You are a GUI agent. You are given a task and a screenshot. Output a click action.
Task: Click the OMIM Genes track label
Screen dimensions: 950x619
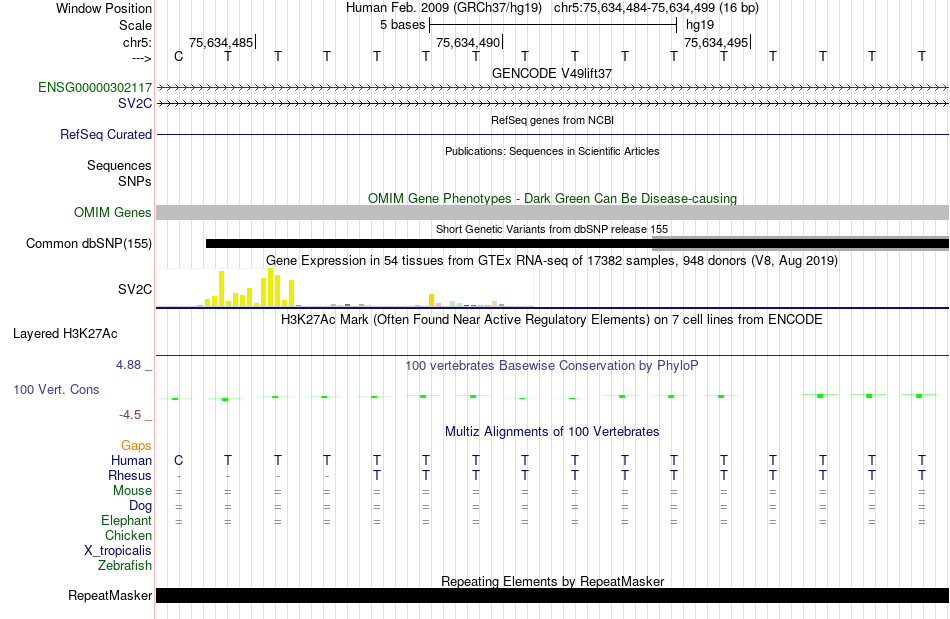pos(112,213)
